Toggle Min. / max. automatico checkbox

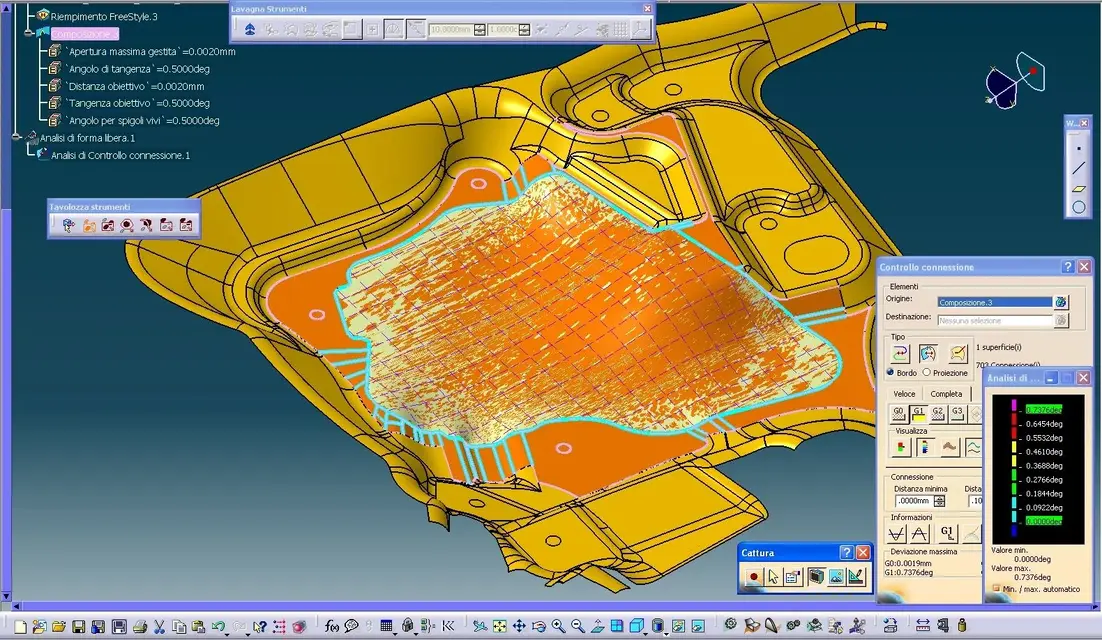[x=996, y=589]
